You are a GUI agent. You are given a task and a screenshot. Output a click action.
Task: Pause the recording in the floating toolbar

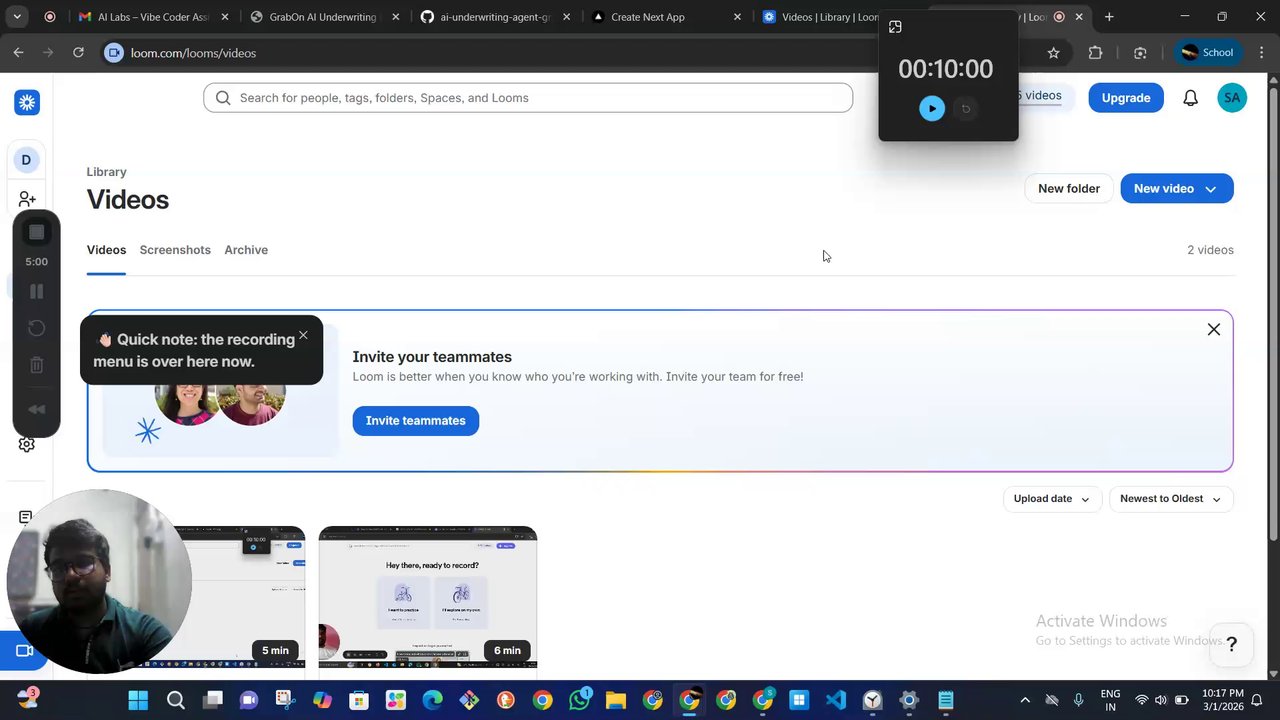click(x=36, y=291)
